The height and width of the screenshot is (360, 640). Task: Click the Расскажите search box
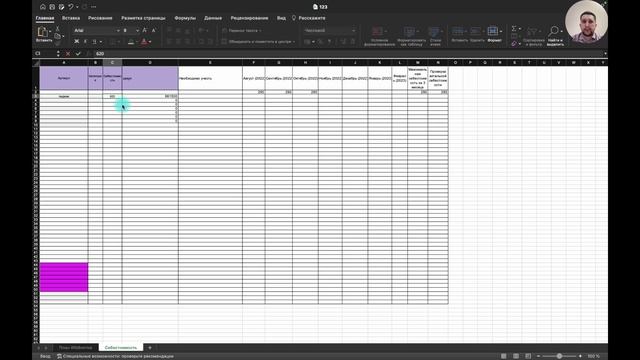click(309, 18)
